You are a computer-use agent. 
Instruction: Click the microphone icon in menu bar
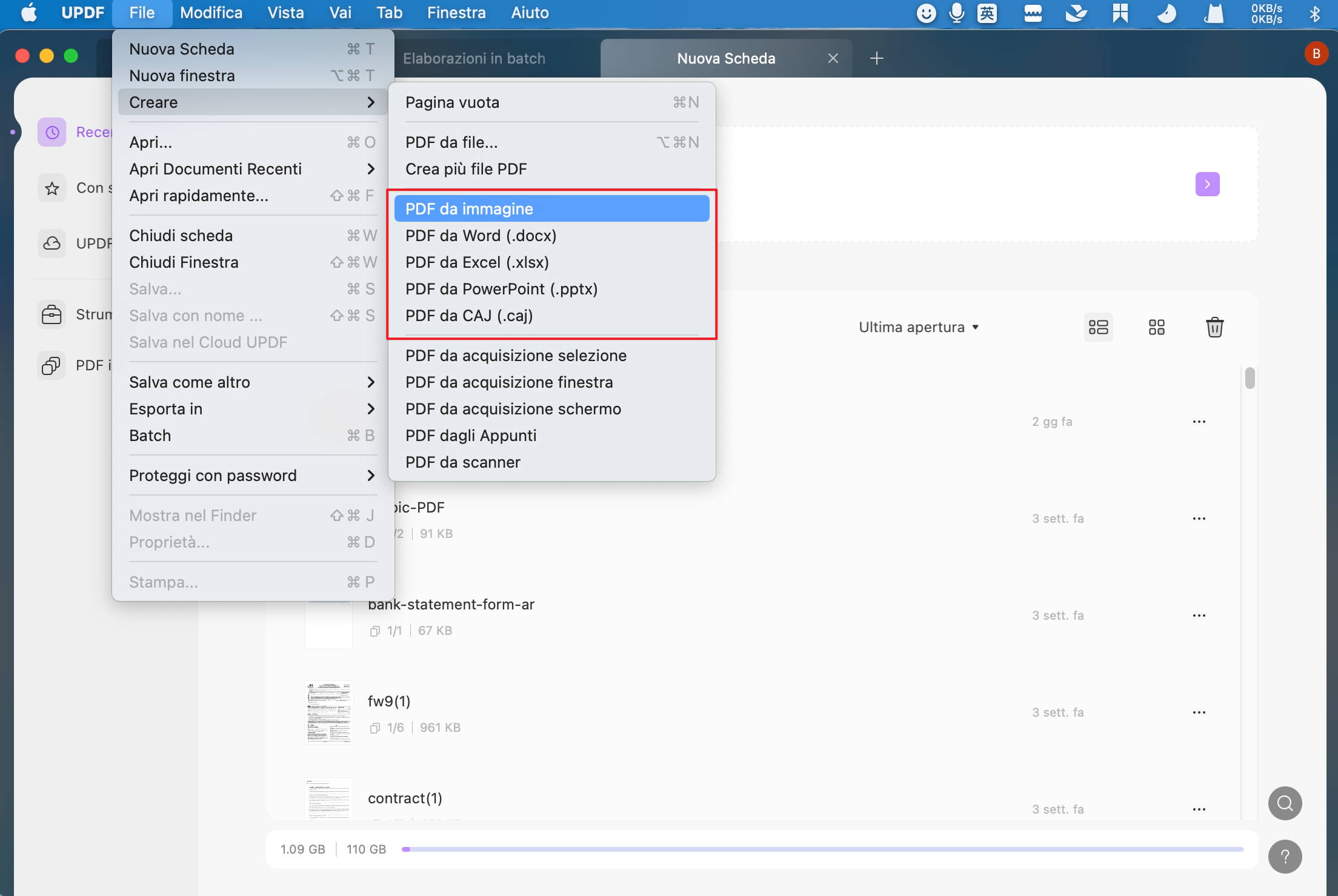[x=957, y=13]
